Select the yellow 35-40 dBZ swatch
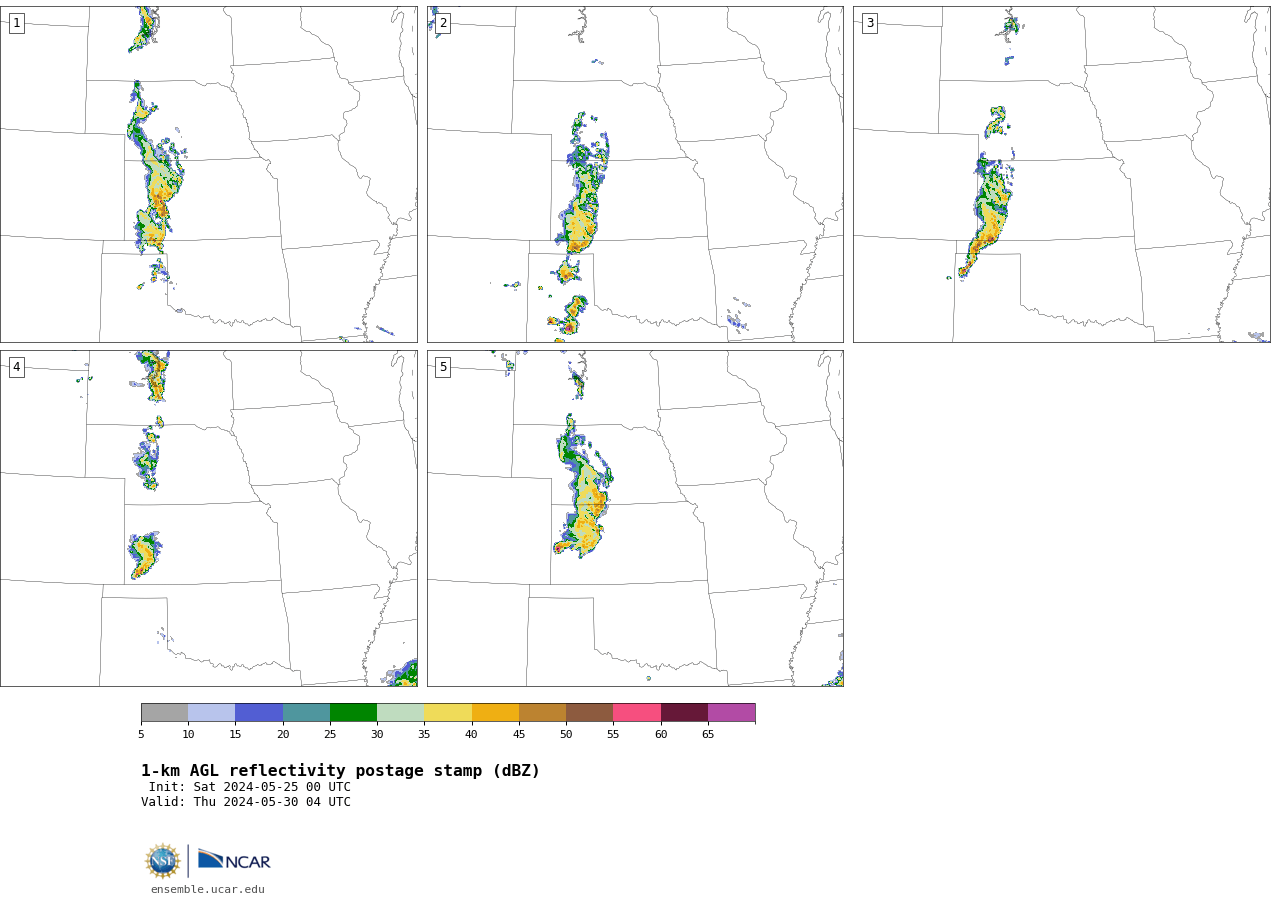Viewport: 1280px width, 901px height. [x=448, y=712]
